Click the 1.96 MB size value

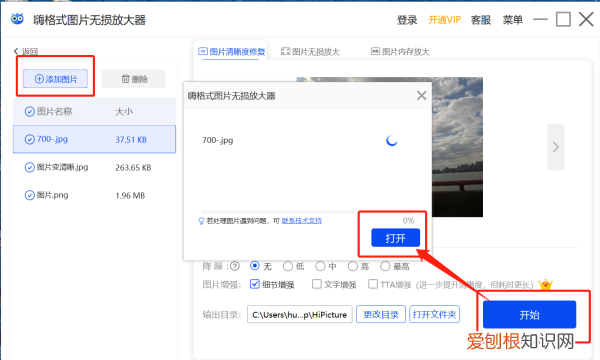(x=130, y=195)
